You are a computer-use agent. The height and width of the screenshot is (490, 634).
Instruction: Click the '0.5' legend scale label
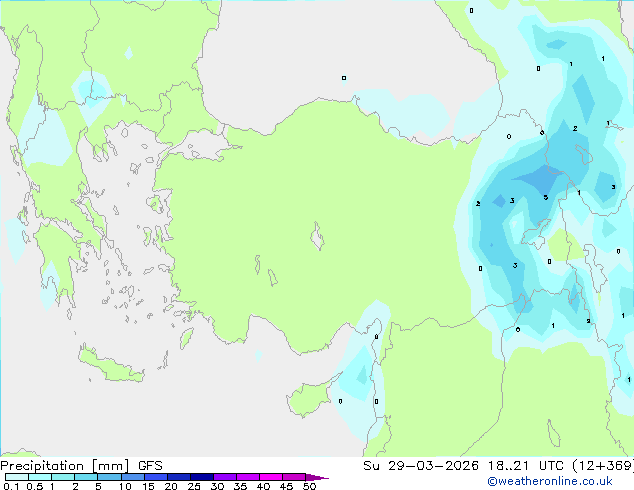pos(34,486)
